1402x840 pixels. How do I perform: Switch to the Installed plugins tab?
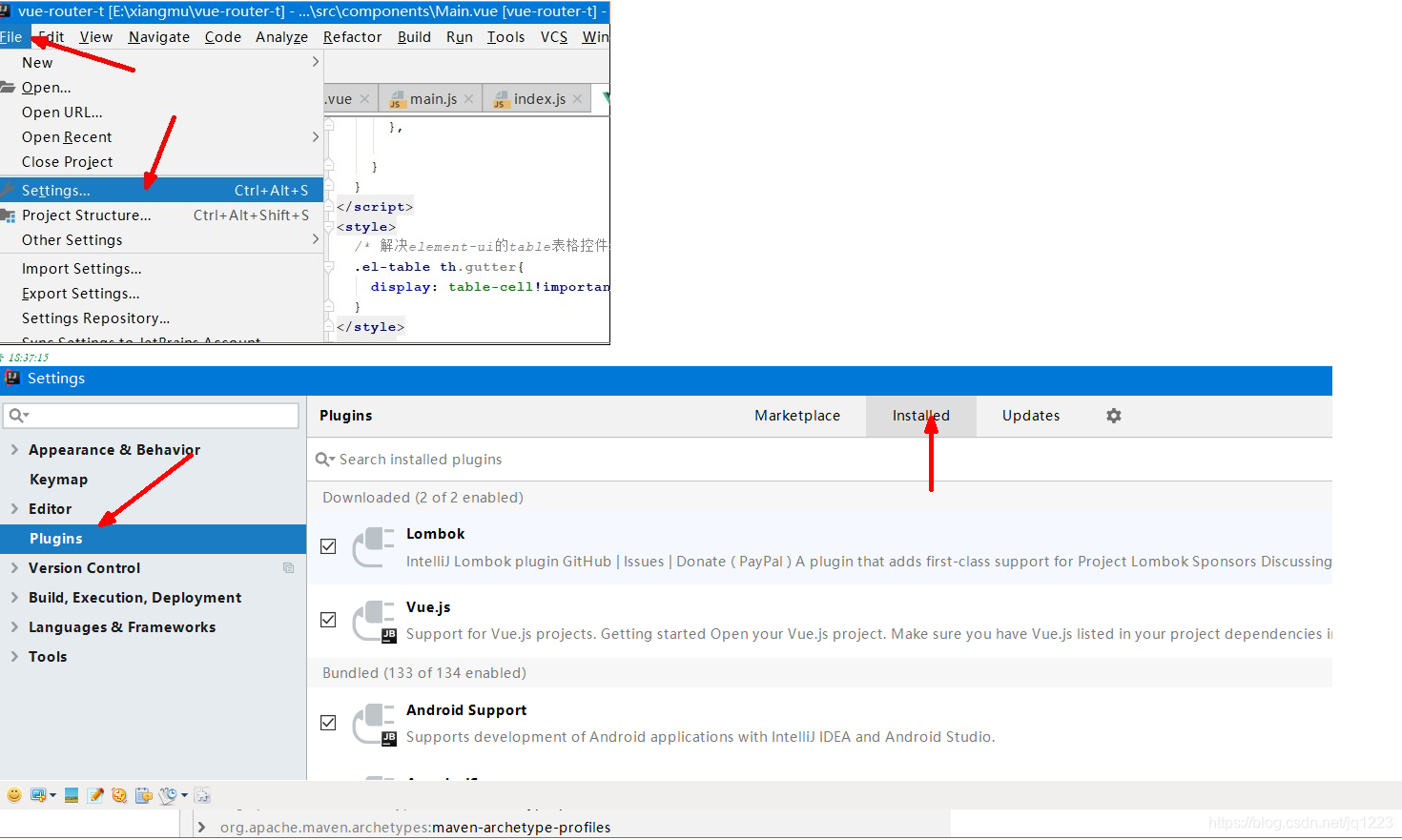[x=921, y=416]
